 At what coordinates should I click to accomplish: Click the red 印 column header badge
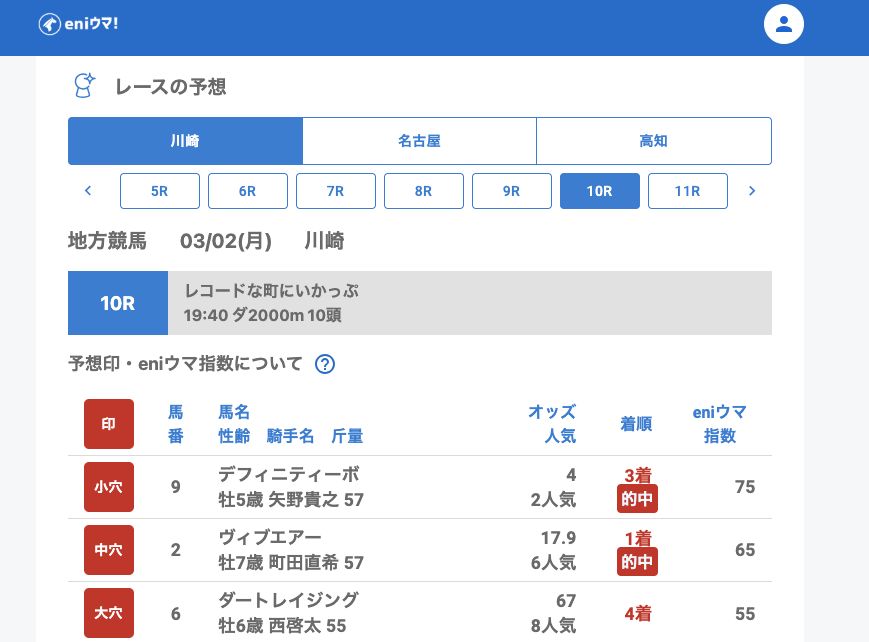click(109, 424)
